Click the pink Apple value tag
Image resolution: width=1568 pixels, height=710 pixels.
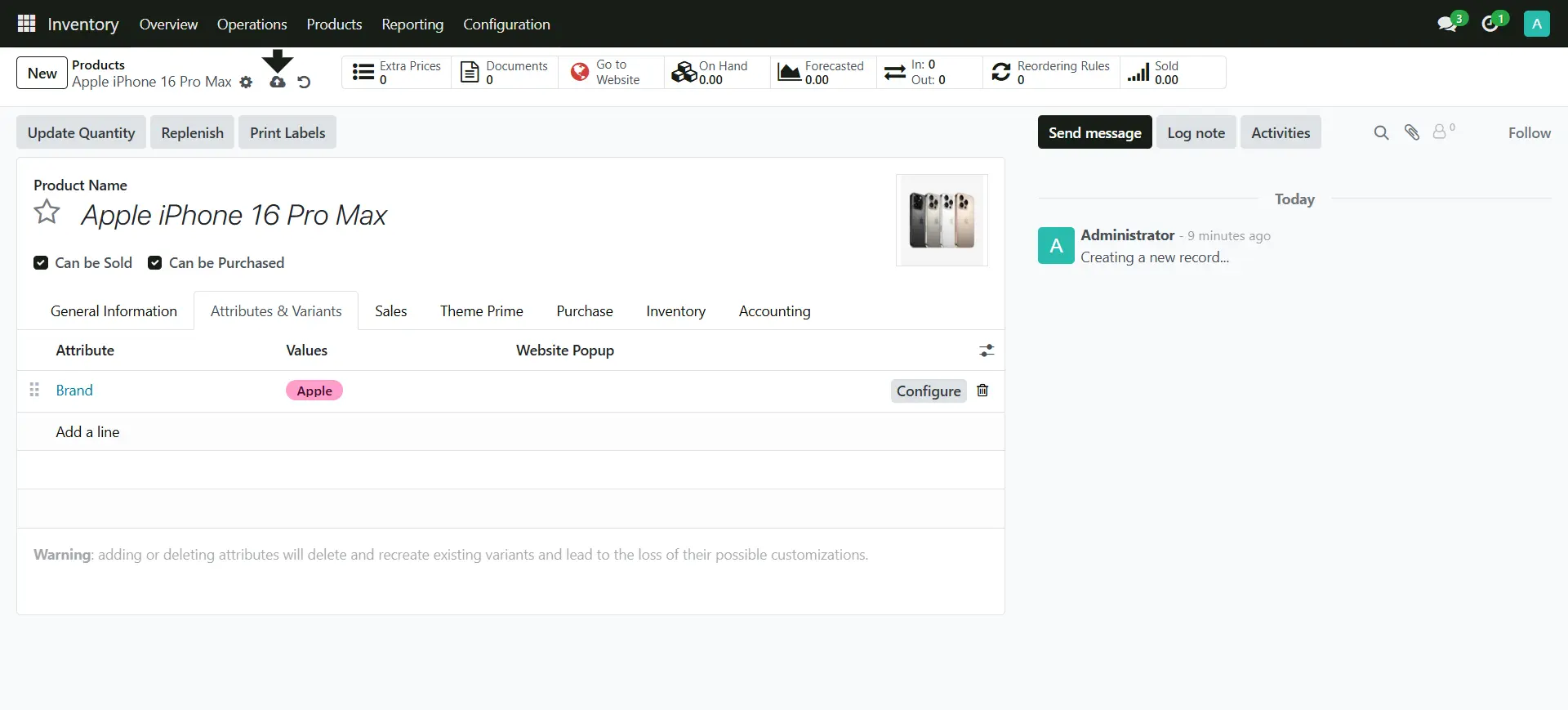tap(314, 391)
